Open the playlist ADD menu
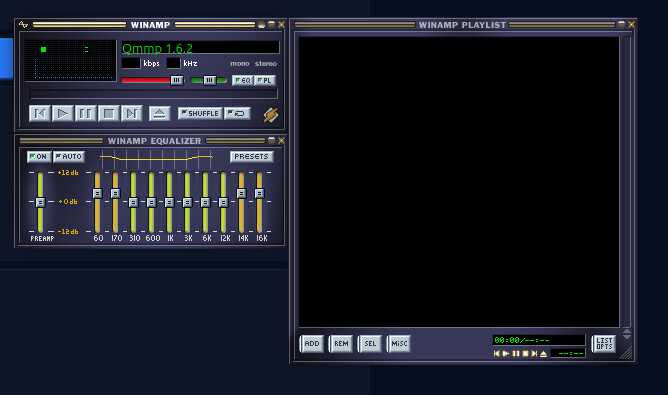 pyautogui.click(x=312, y=343)
